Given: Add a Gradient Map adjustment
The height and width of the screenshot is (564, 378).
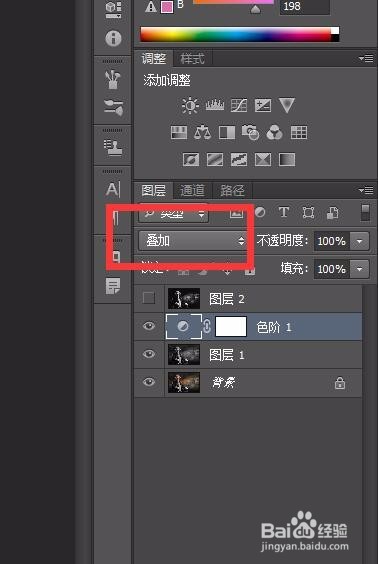Looking at the screenshot, I should tap(287, 159).
